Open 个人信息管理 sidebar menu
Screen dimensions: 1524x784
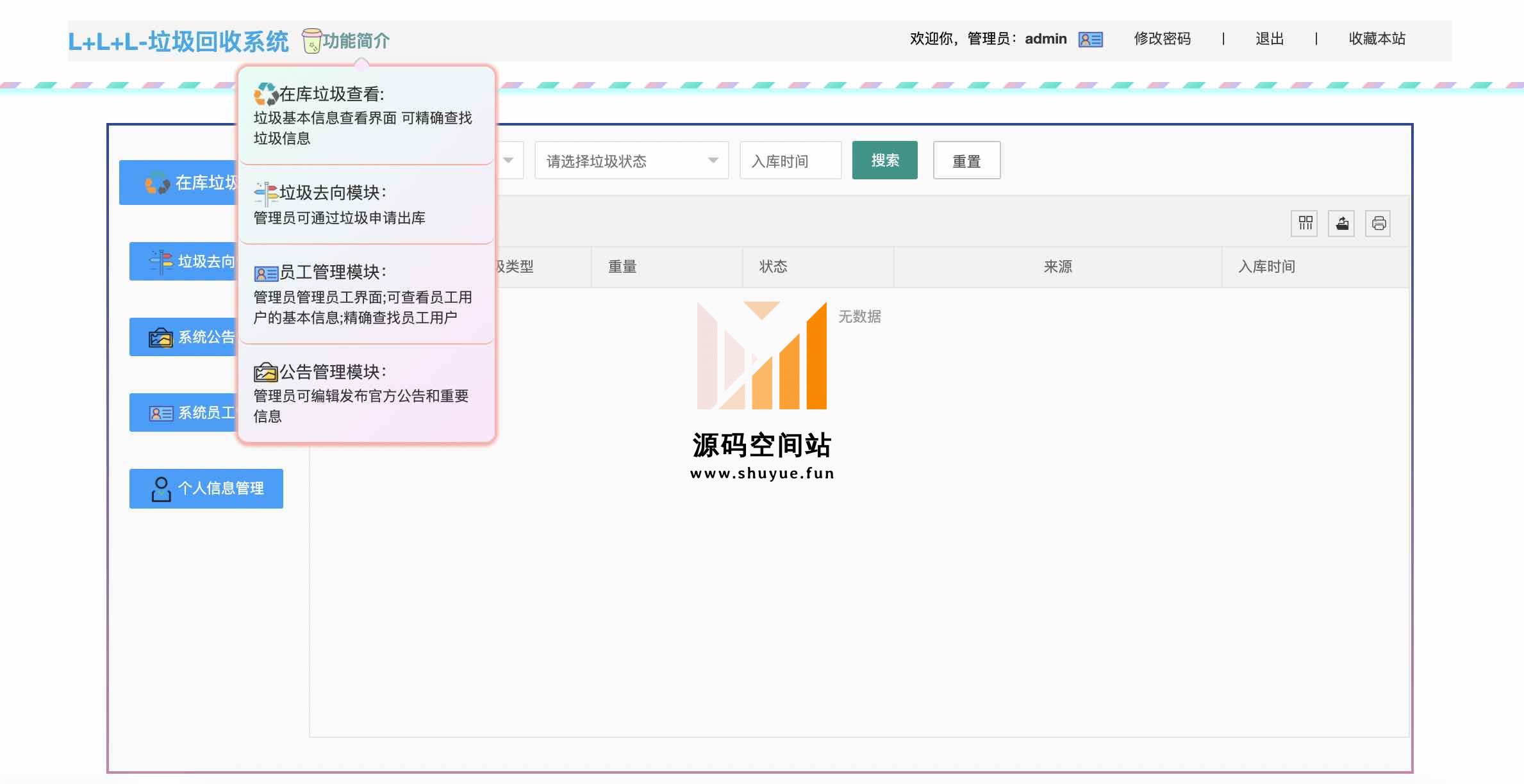click(x=206, y=489)
